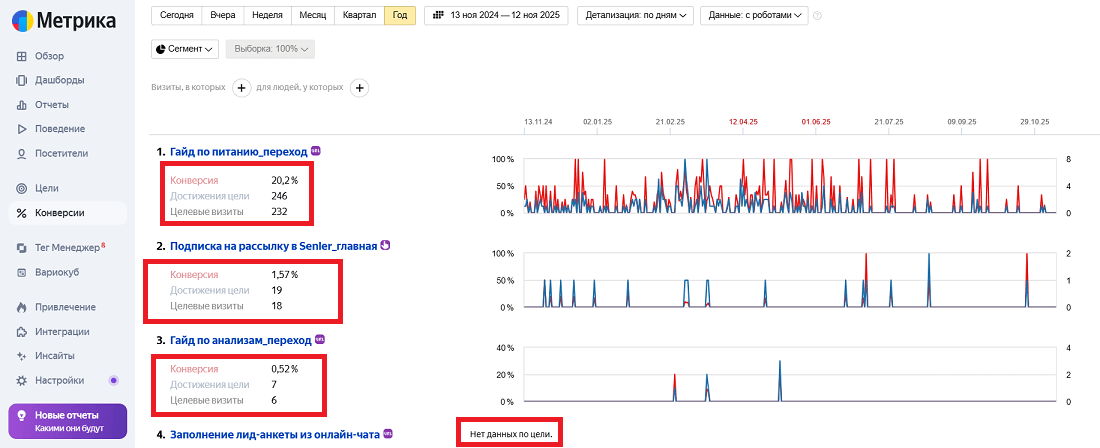Add a people condition with plus button
Viewport: 1100px width, 448px height.
pyautogui.click(x=359, y=88)
